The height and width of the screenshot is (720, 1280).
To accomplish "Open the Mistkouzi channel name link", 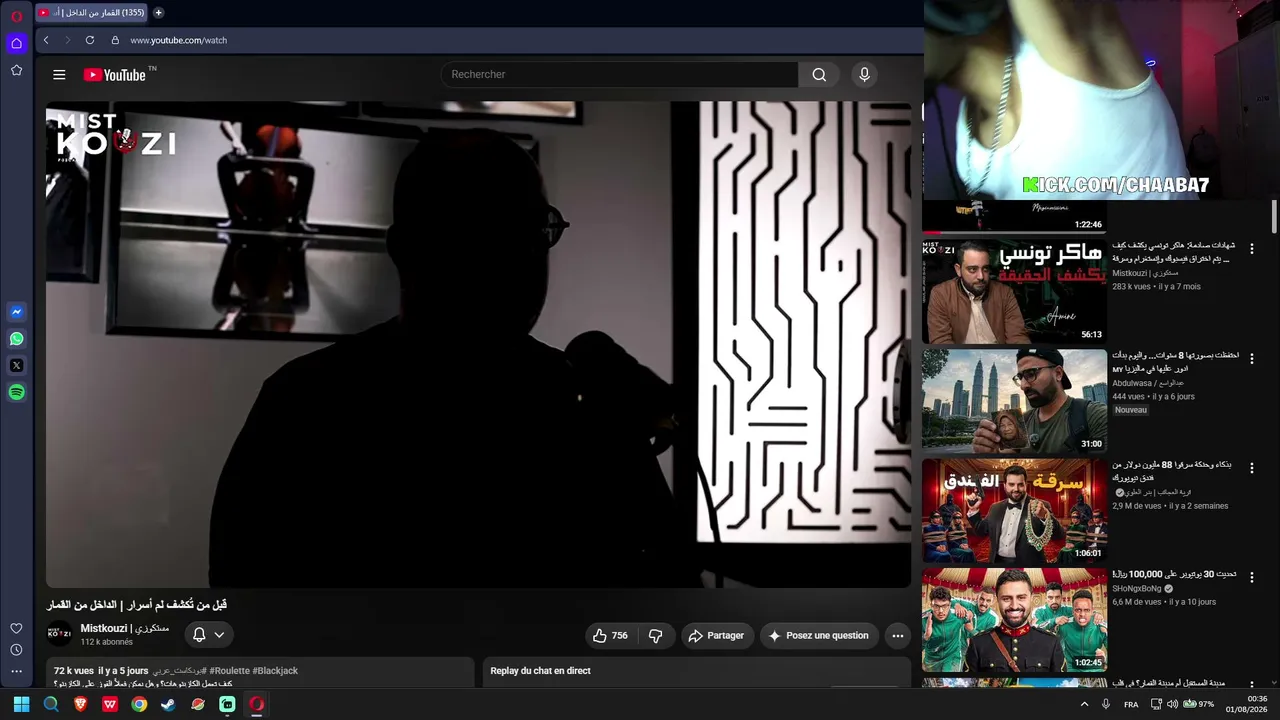I will click(x=125, y=628).
